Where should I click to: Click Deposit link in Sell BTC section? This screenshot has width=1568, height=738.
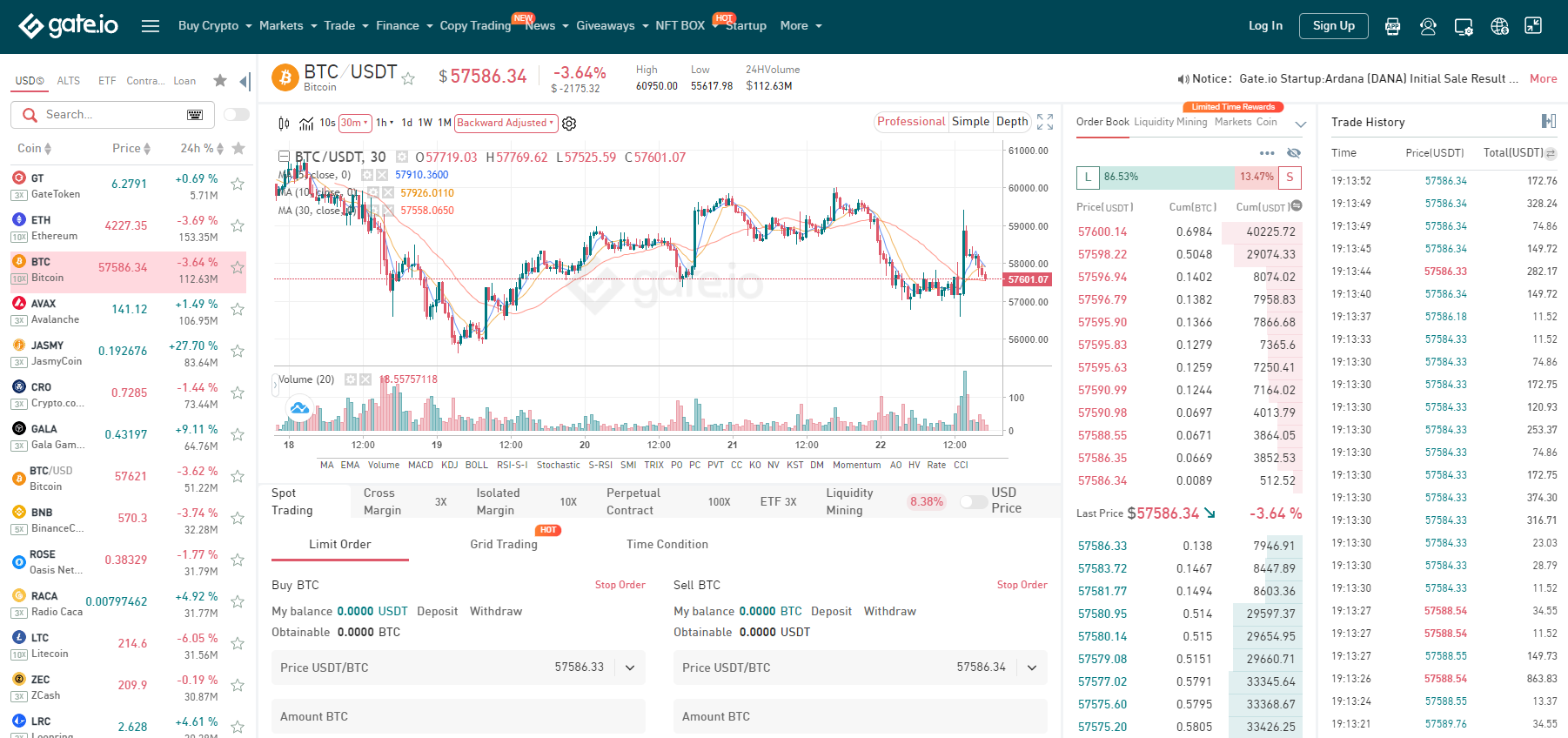click(x=831, y=612)
